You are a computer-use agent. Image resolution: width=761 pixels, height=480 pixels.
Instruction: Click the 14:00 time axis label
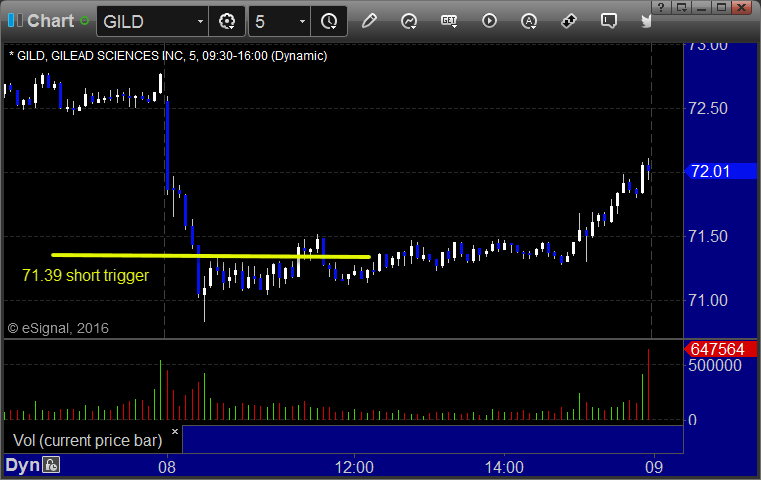point(504,467)
